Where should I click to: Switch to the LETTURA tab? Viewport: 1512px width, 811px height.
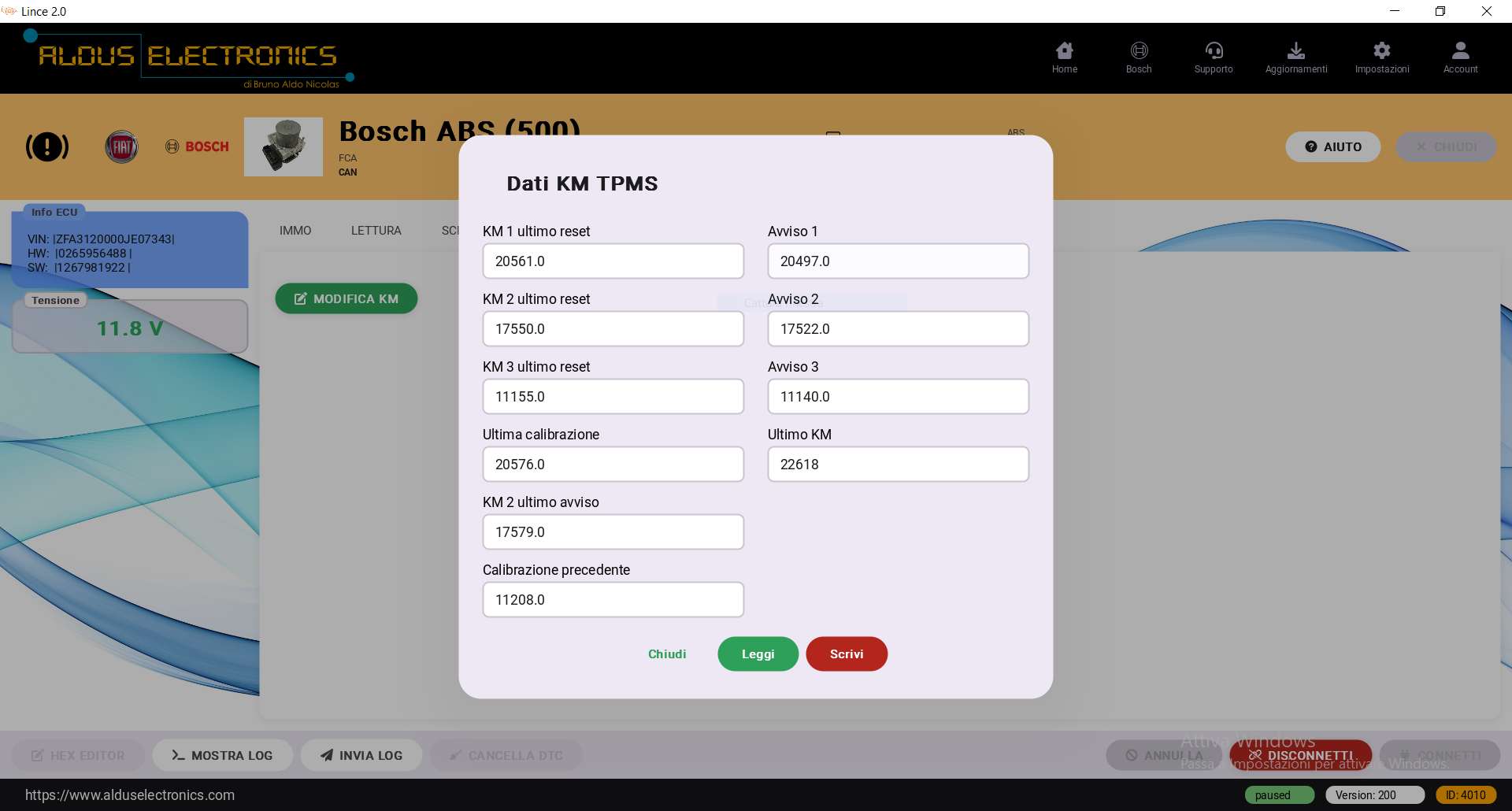(x=376, y=231)
